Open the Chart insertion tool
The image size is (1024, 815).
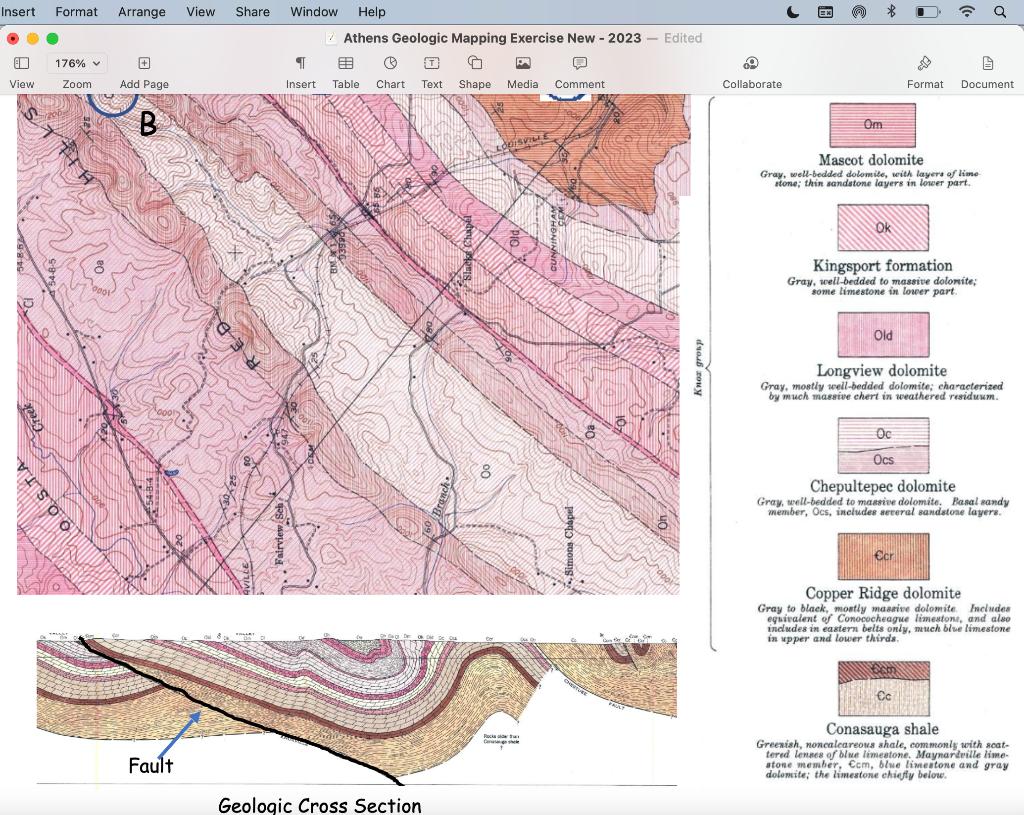pyautogui.click(x=390, y=70)
